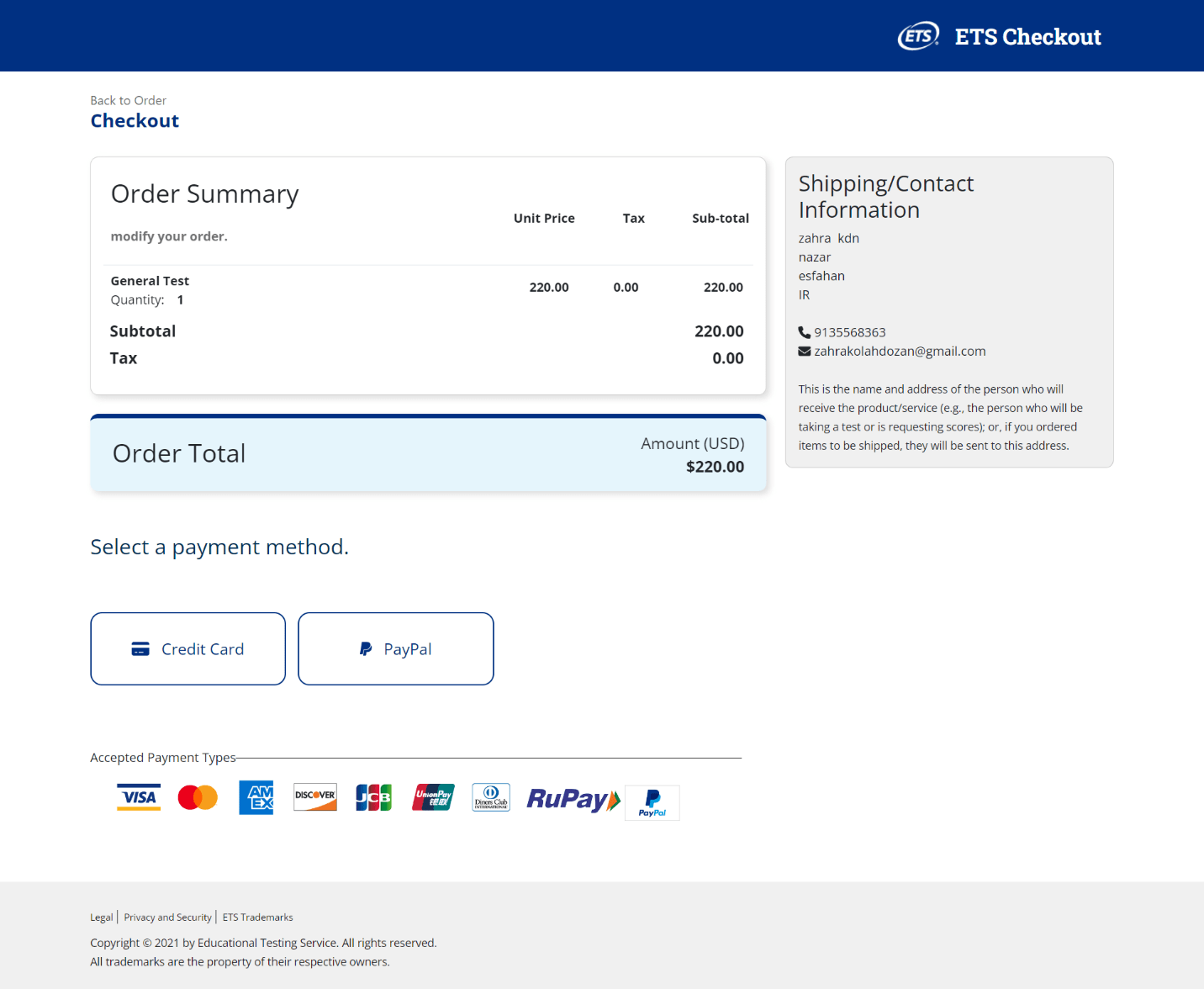Screen dimensions: 1204x989
Task: Click the city esfahan
Action: tap(821, 276)
